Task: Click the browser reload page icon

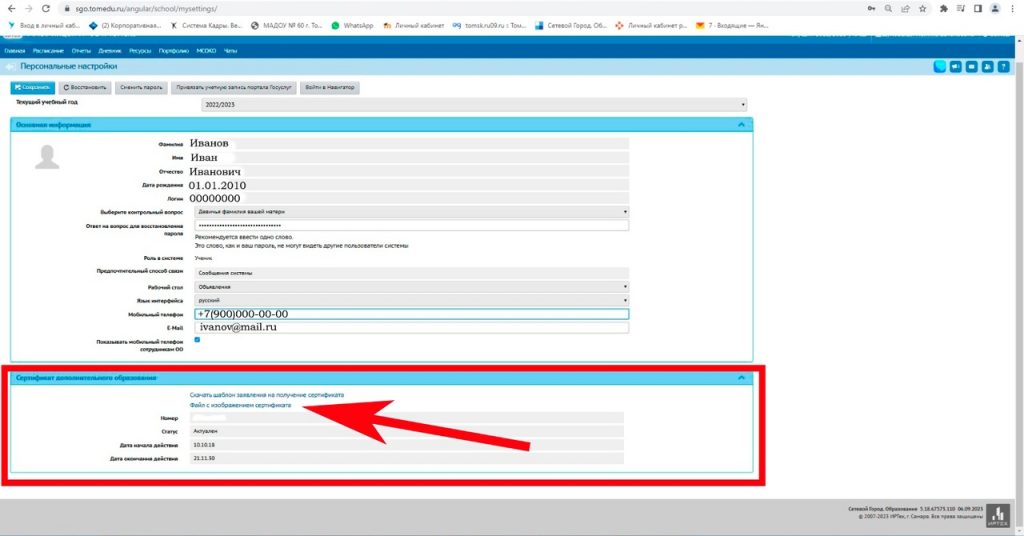Action: (46, 8)
